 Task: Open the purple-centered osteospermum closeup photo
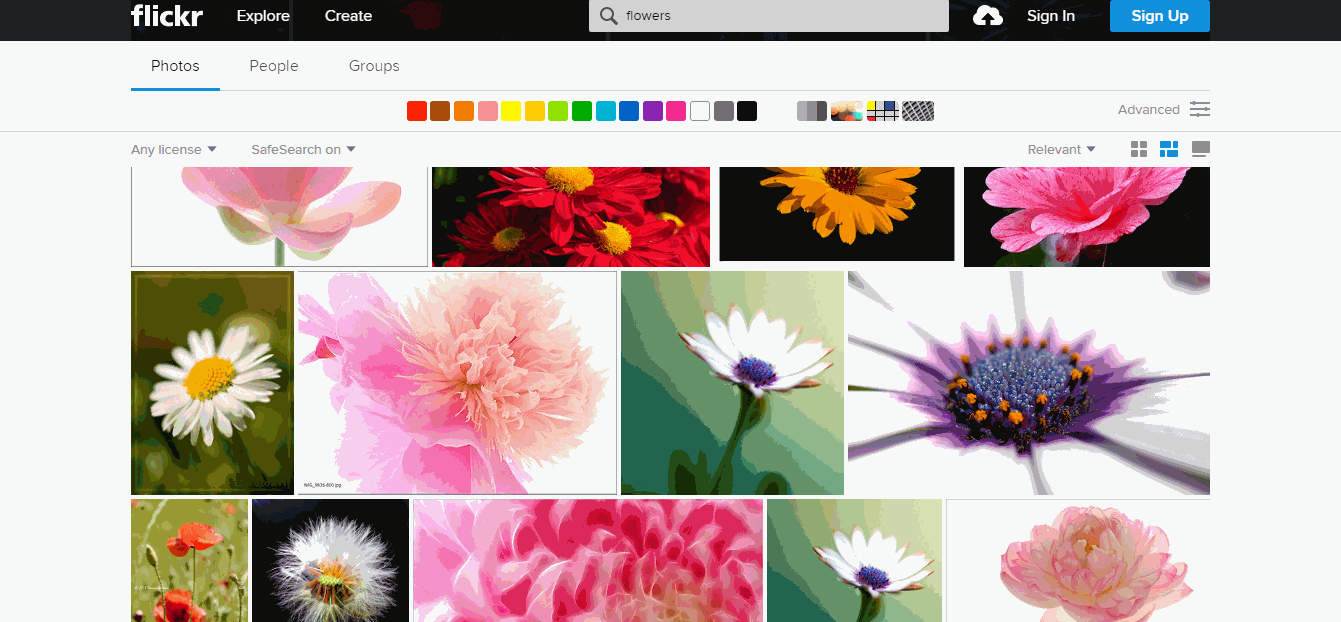pos(1029,383)
